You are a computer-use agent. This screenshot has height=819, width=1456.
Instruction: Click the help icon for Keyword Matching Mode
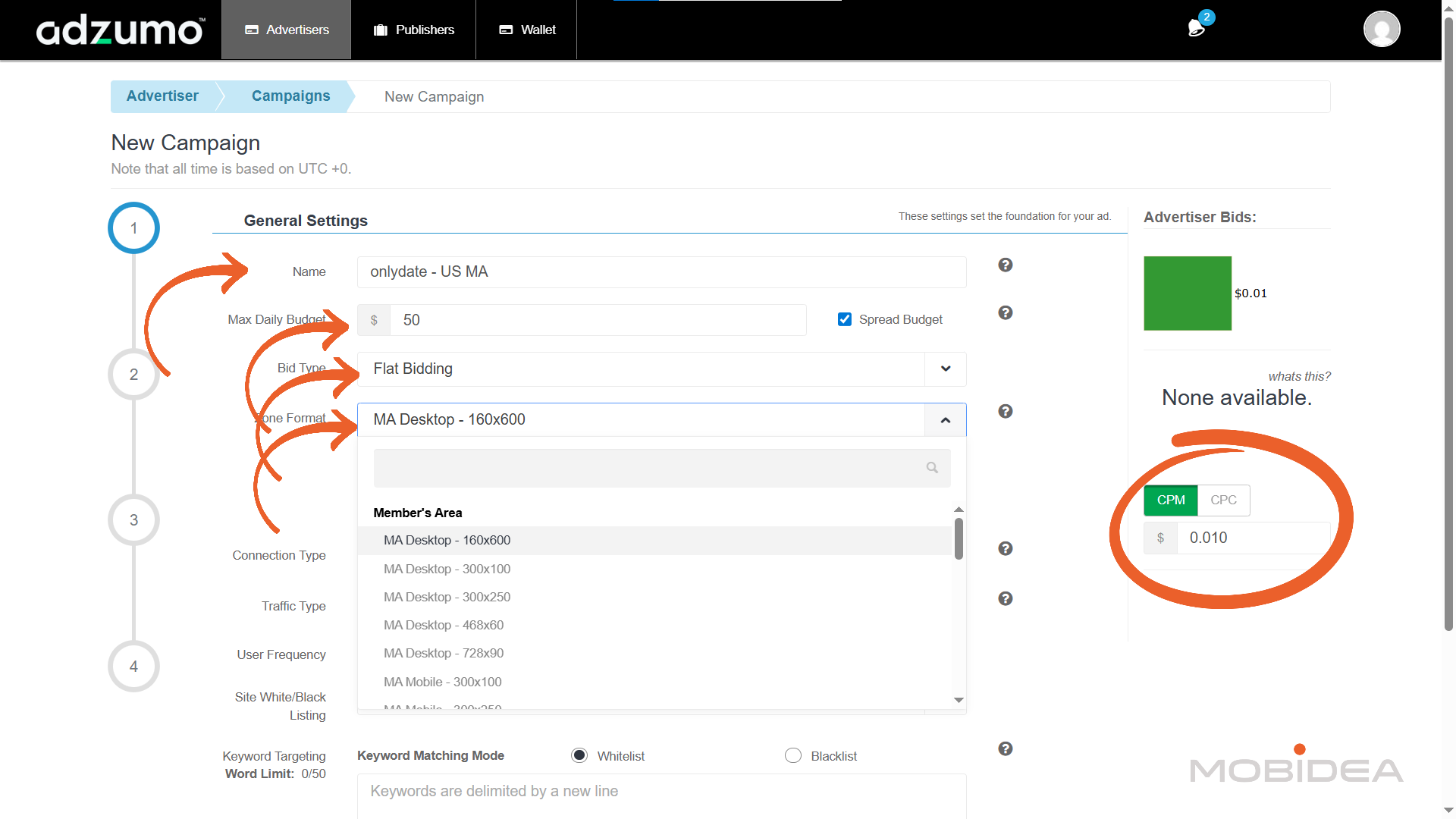pyautogui.click(x=1006, y=748)
